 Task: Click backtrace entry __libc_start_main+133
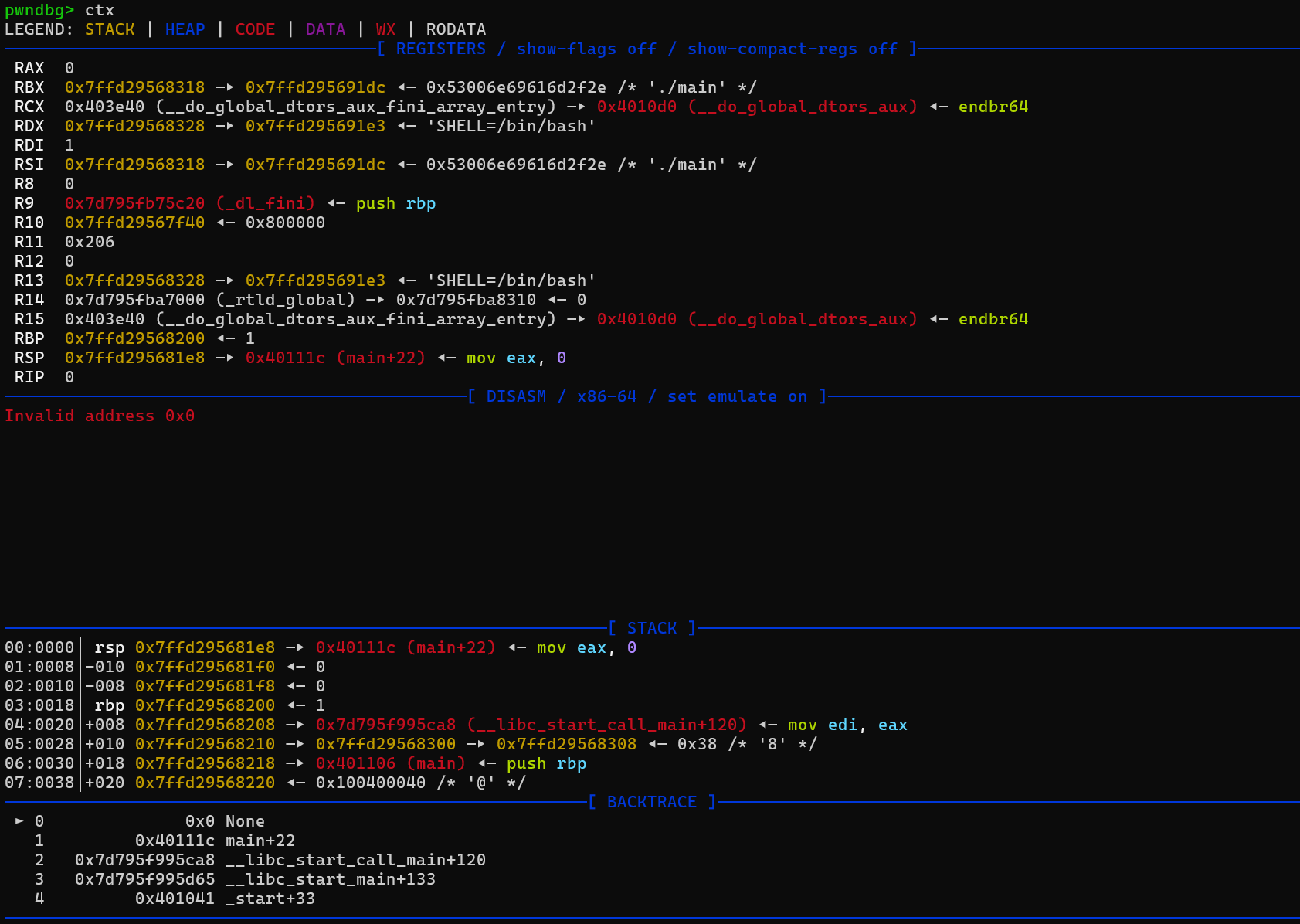pyautogui.click(x=331, y=879)
